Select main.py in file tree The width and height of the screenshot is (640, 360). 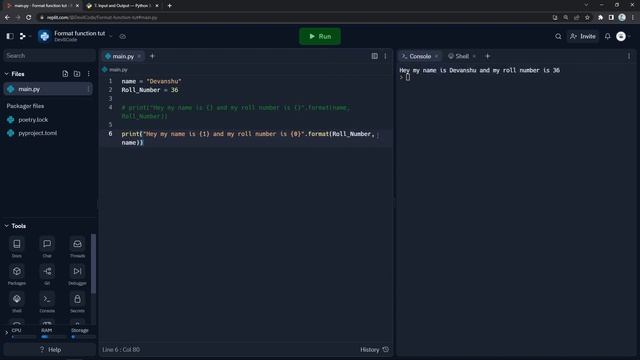pos(48,89)
